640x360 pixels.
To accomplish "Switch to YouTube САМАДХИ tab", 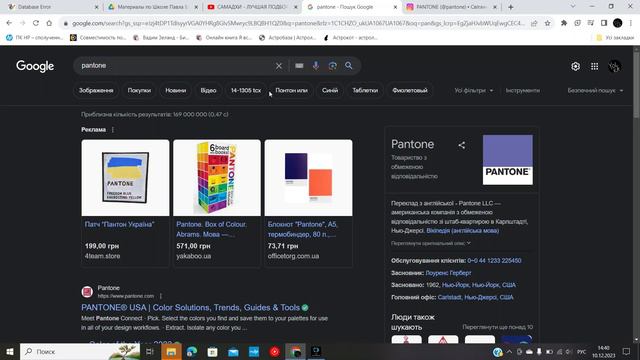I will click(x=252, y=7).
